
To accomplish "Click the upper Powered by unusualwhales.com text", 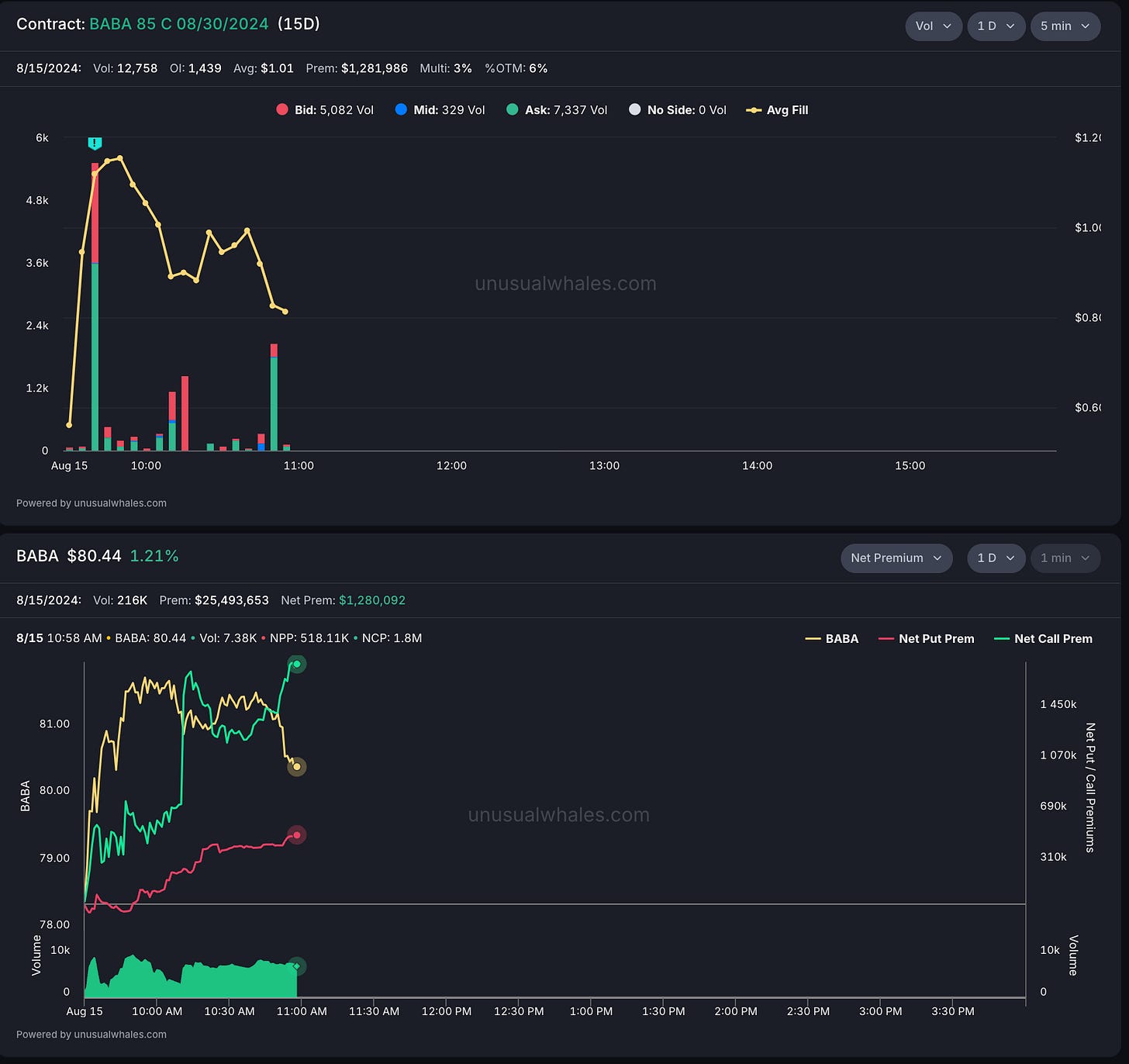I will [x=91, y=503].
